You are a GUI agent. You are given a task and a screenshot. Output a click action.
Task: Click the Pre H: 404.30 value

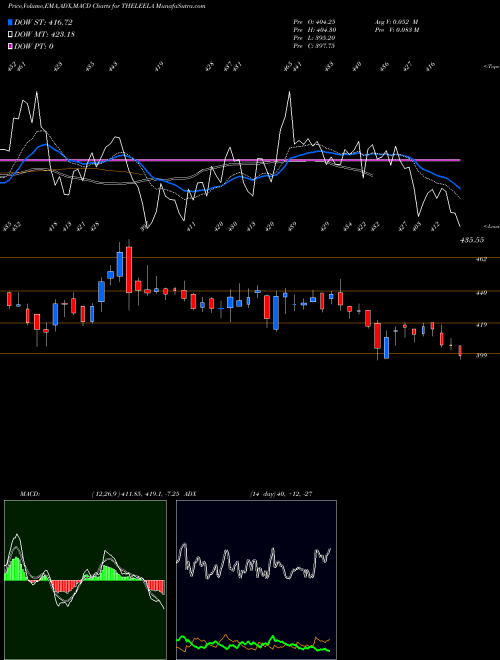point(314,30)
